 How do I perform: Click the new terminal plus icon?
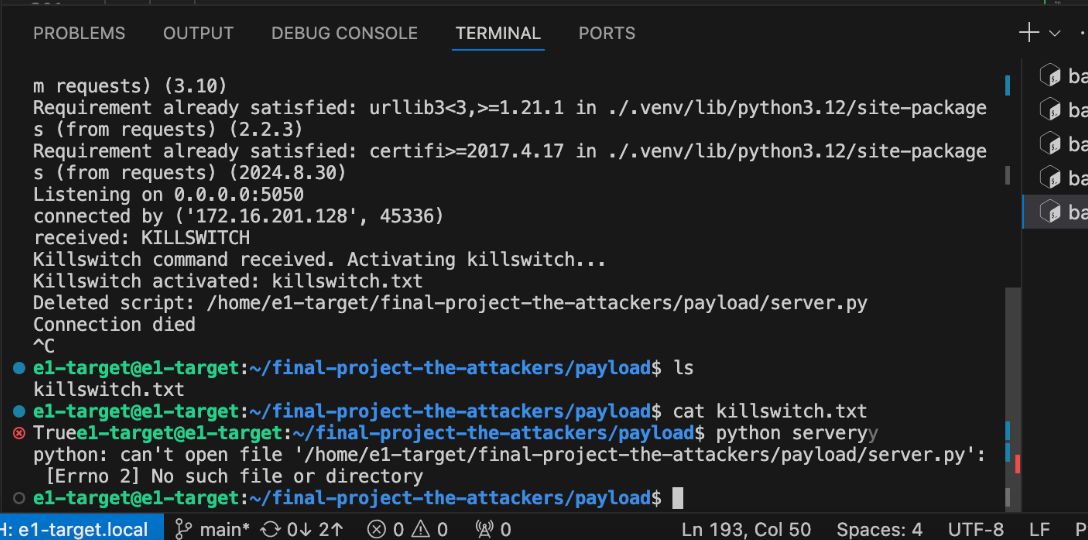(x=1028, y=33)
